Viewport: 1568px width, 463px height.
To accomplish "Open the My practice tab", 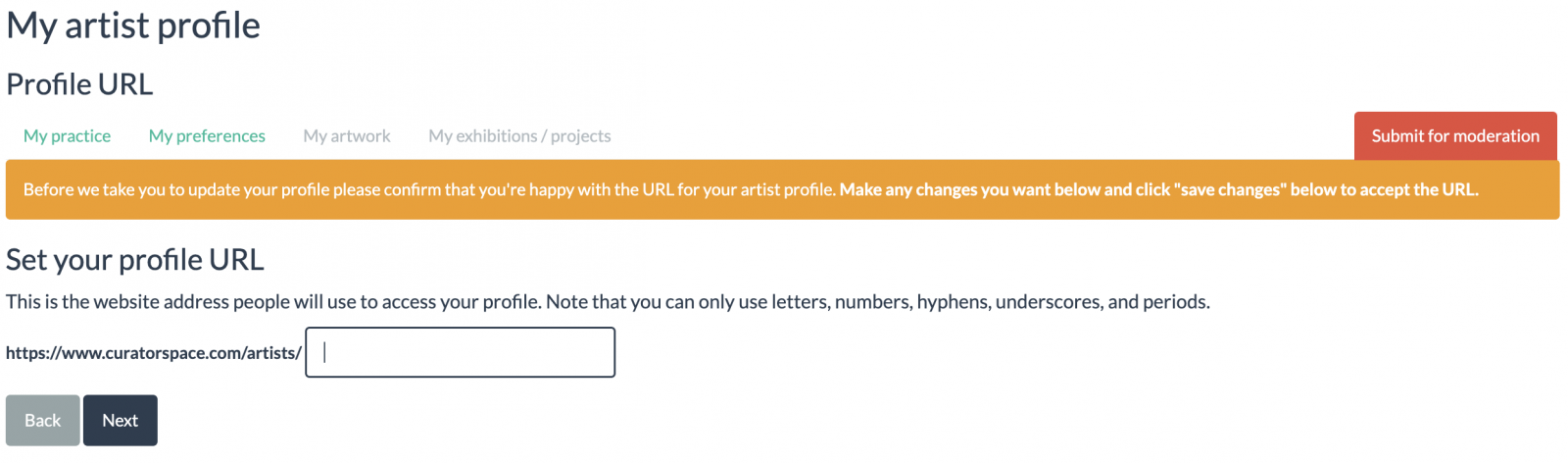I will (67, 136).
